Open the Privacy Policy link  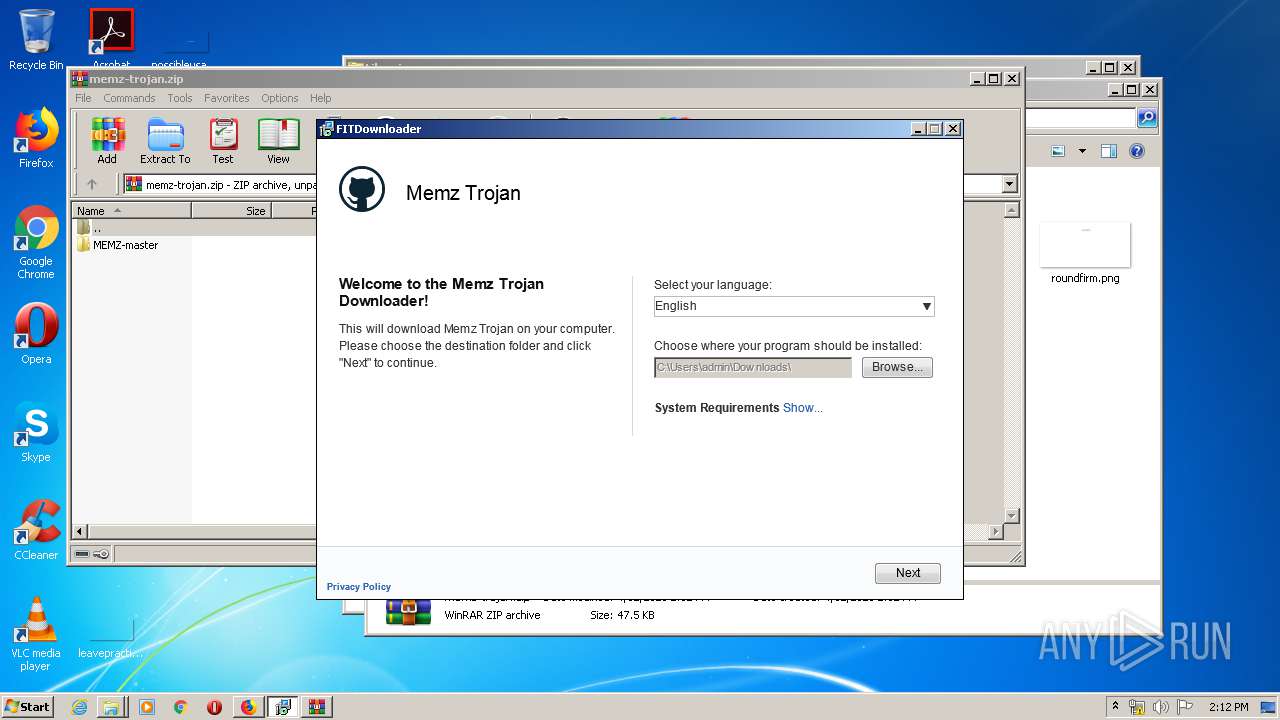coord(359,587)
